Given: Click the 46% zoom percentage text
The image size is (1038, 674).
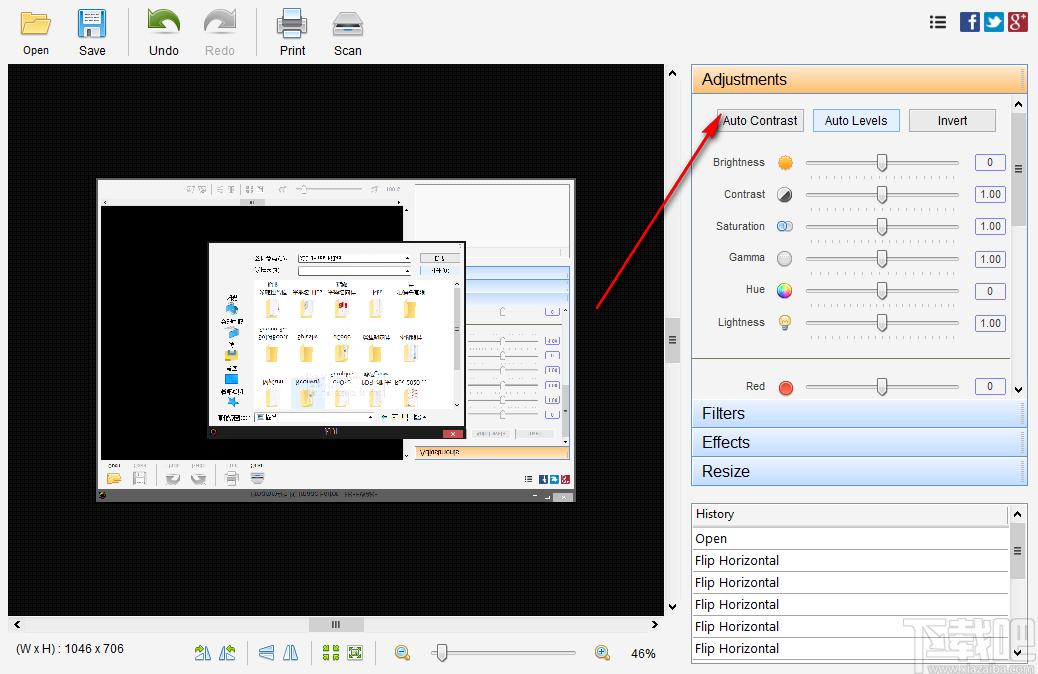Looking at the screenshot, I should (643, 653).
